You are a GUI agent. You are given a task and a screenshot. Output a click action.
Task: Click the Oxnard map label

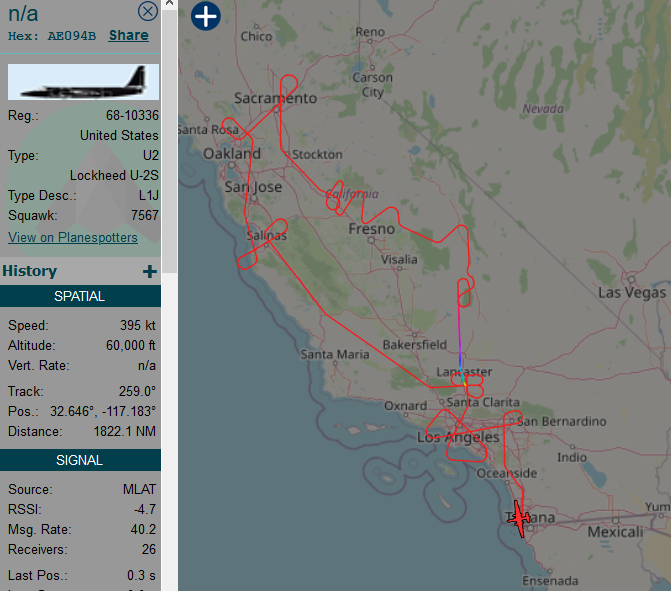pyautogui.click(x=406, y=406)
